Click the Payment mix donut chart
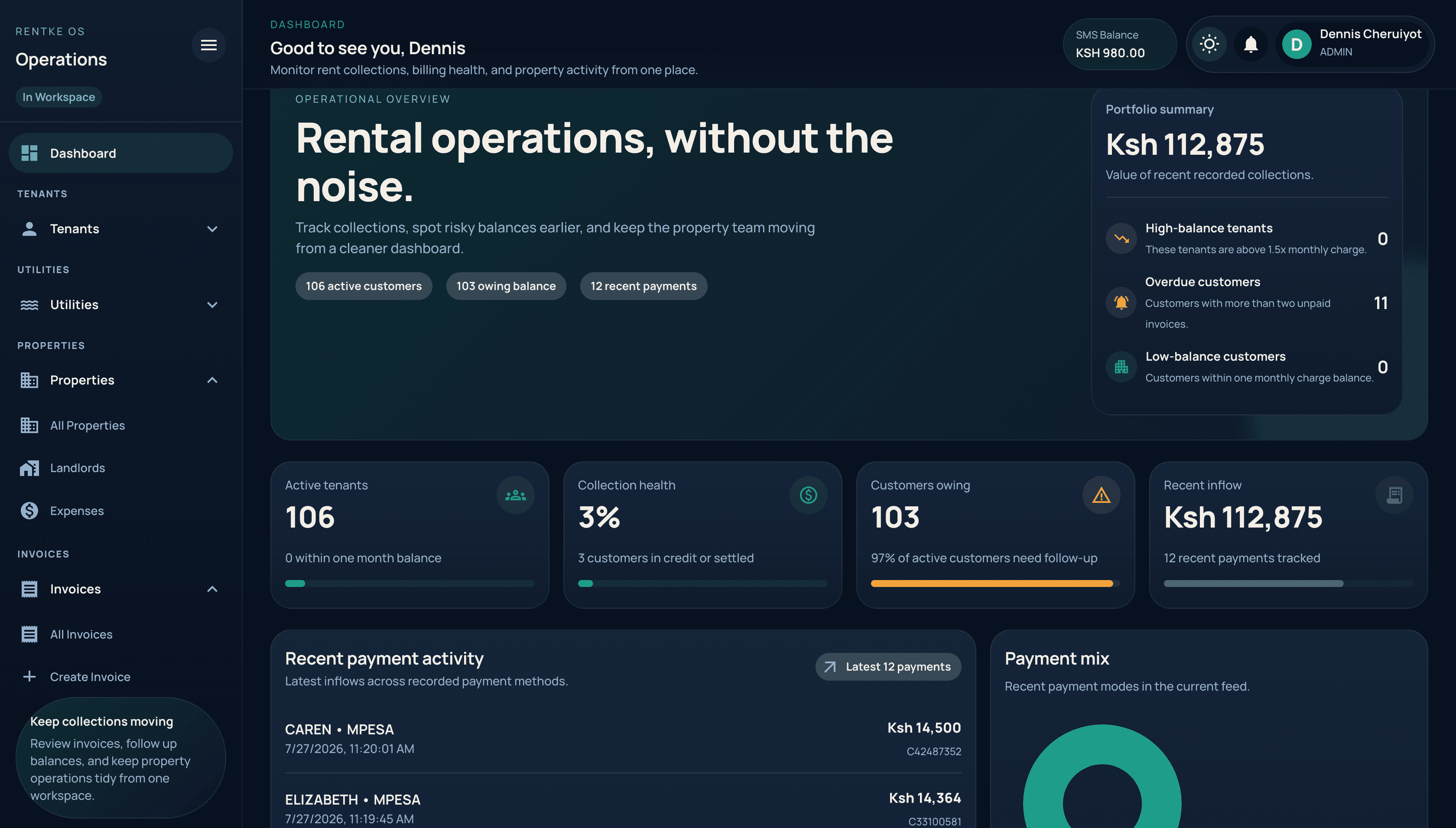1456x828 pixels. pyautogui.click(x=1102, y=777)
